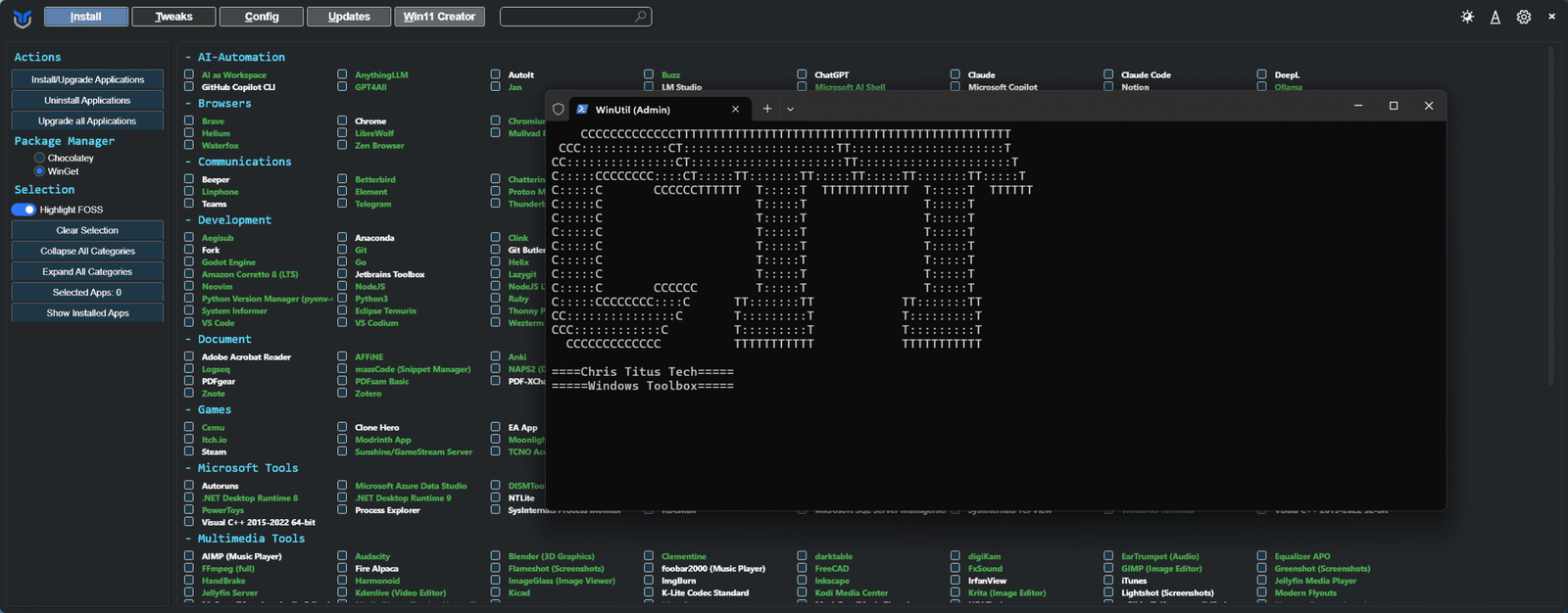Check the Anaconda checkbox
Image resolution: width=1568 pixels, height=613 pixels.
pos(342,237)
